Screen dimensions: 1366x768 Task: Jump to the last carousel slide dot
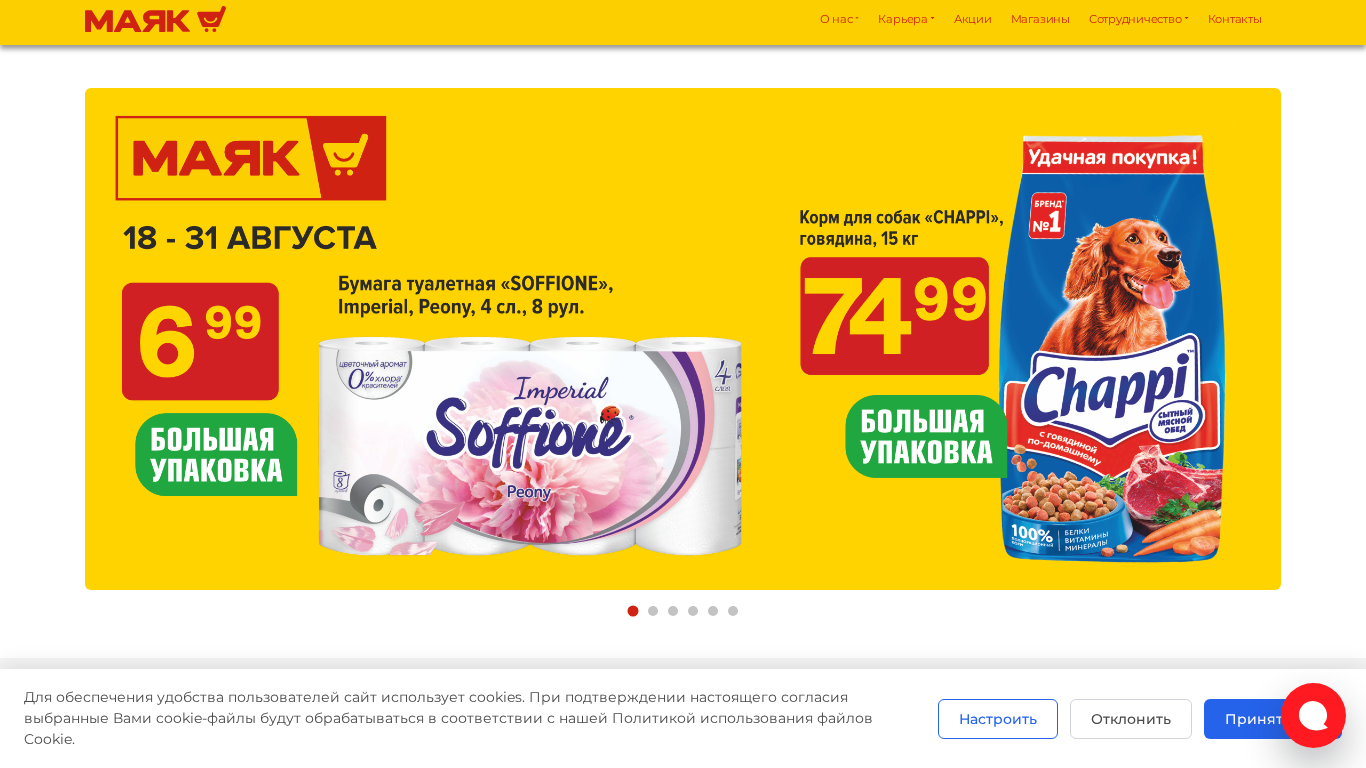pyautogui.click(x=733, y=611)
